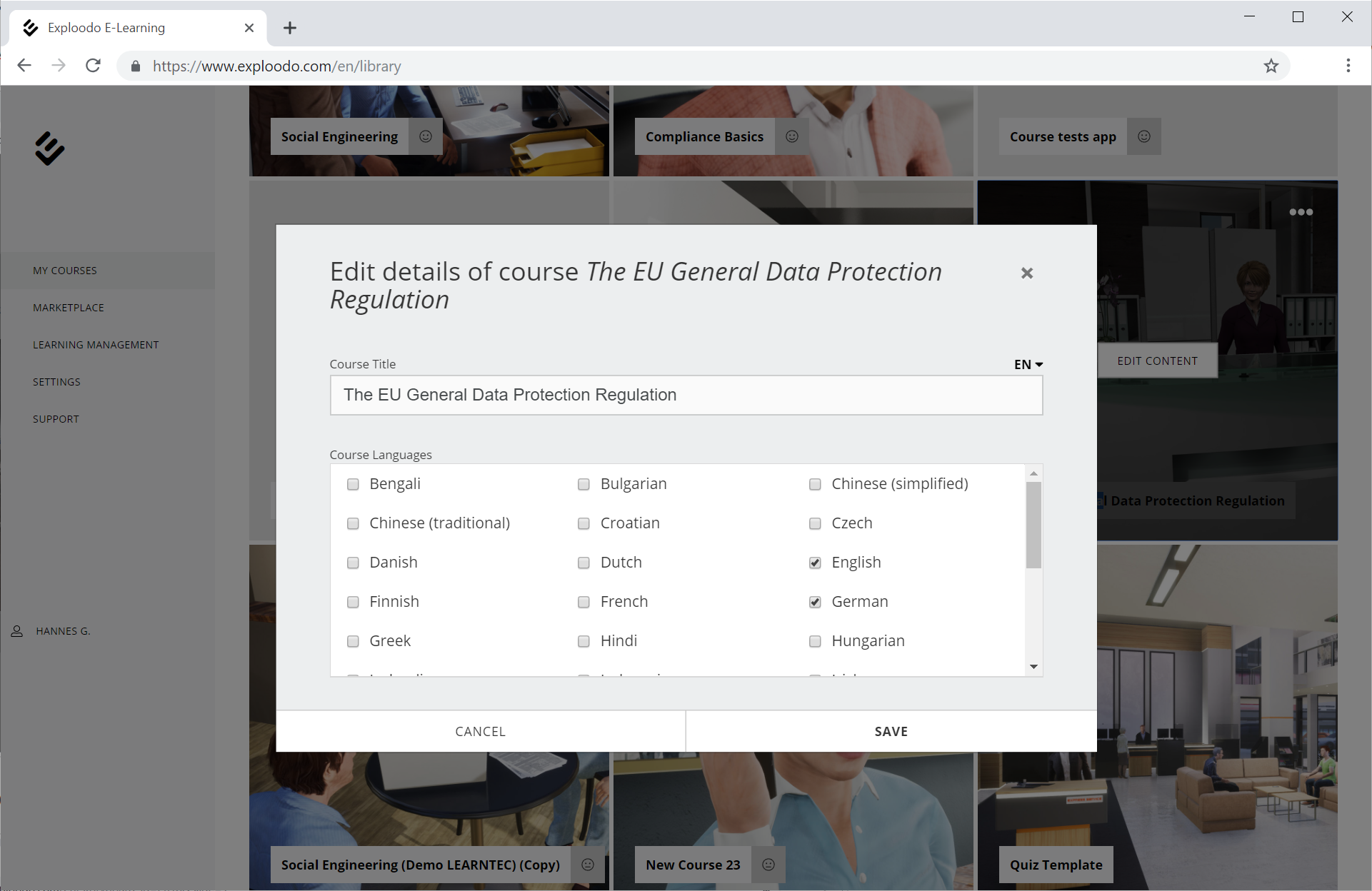Open the EN language dropdown
The image size is (1372, 891).
[1028, 364]
